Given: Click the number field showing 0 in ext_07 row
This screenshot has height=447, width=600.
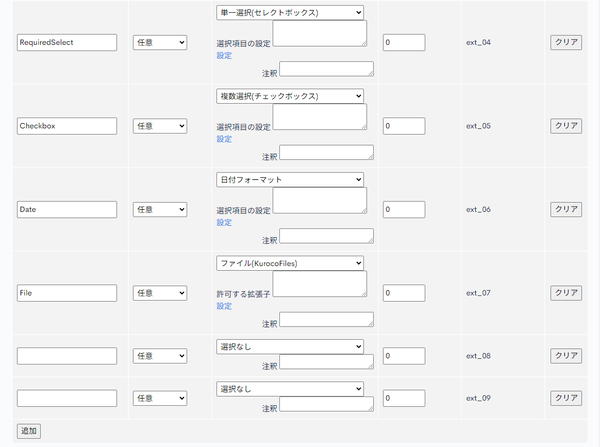Looking at the screenshot, I should tap(404, 293).
